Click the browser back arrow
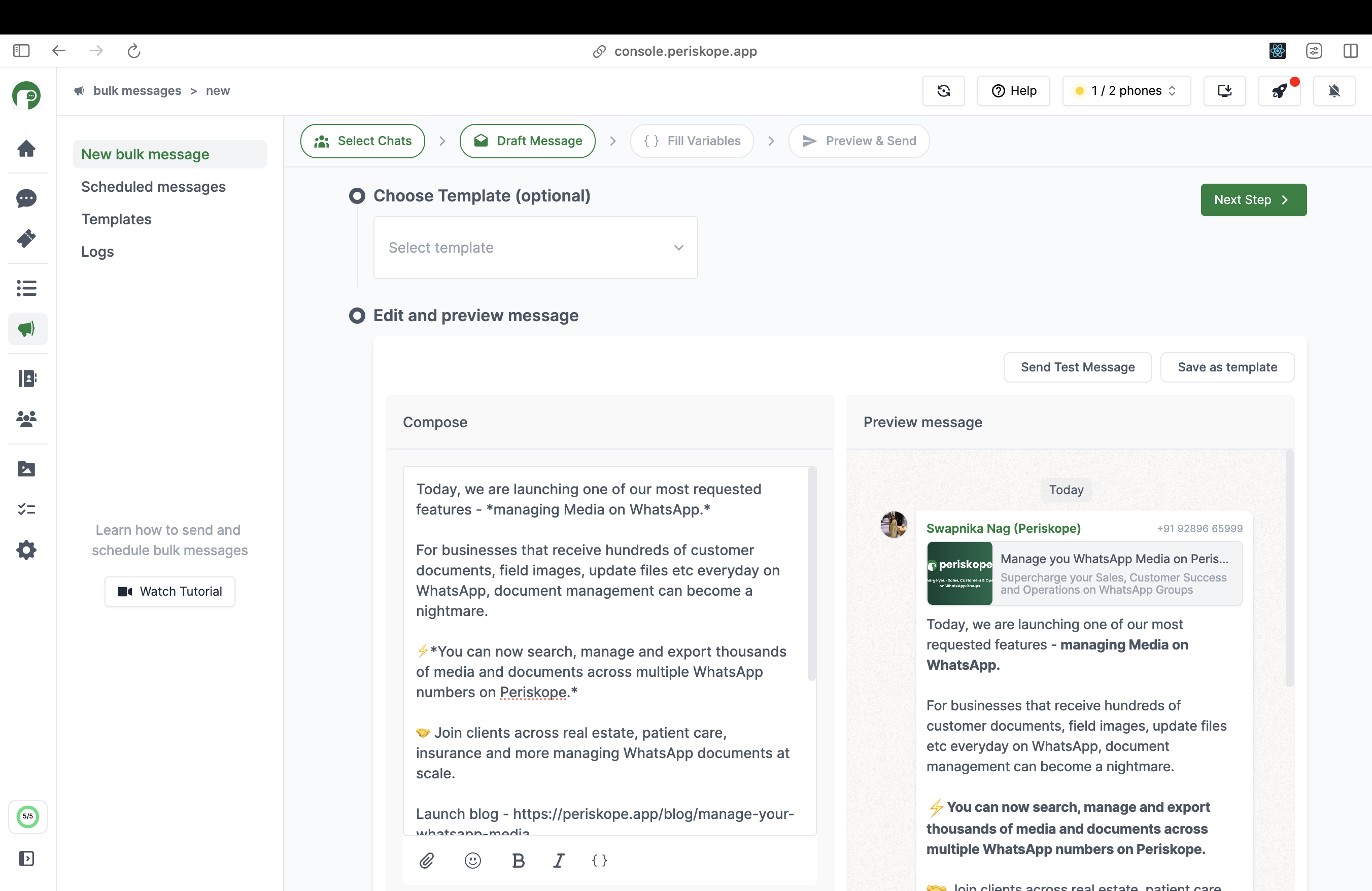This screenshot has height=891, width=1372. tap(59, 51)
